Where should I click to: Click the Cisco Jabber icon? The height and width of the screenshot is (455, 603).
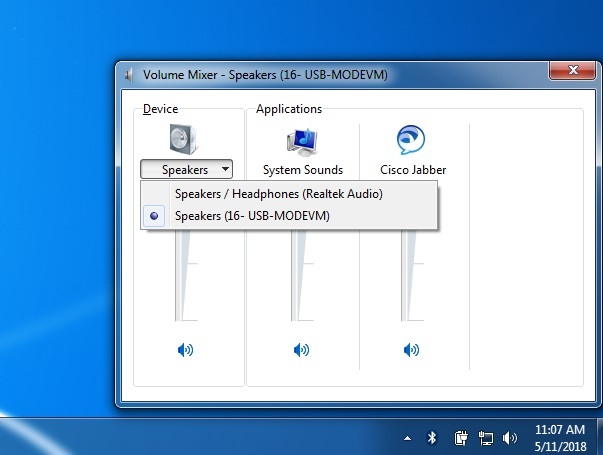(411, 139)
